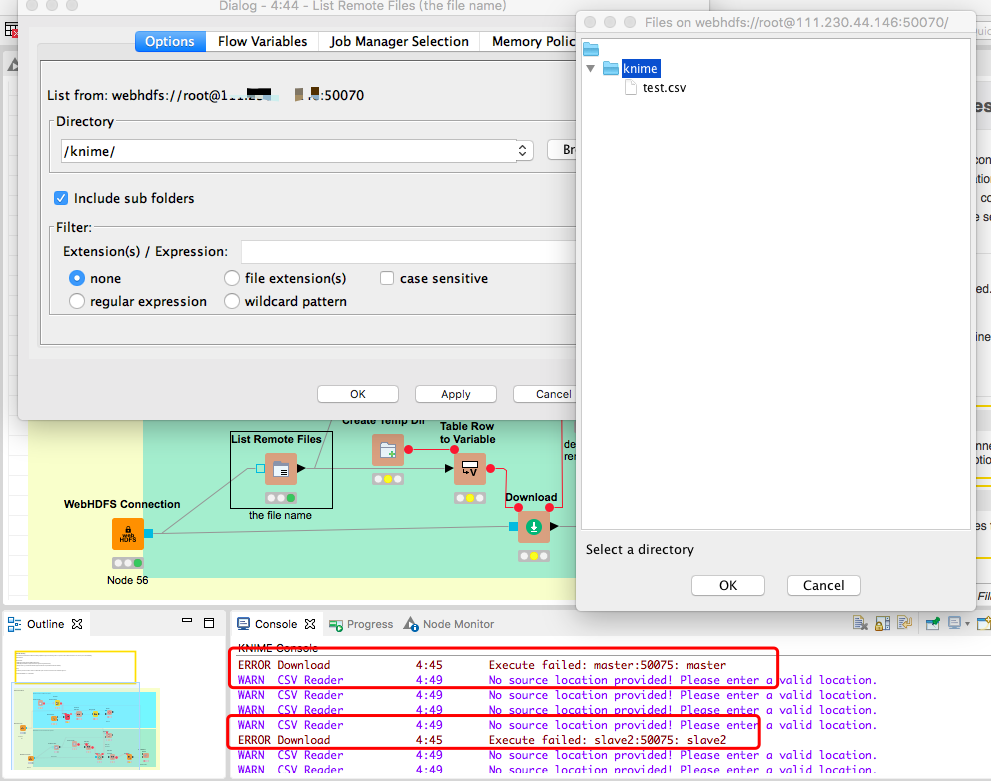
Task: Switch to the Flow Variables tab
Action: [x=262, y=41]
